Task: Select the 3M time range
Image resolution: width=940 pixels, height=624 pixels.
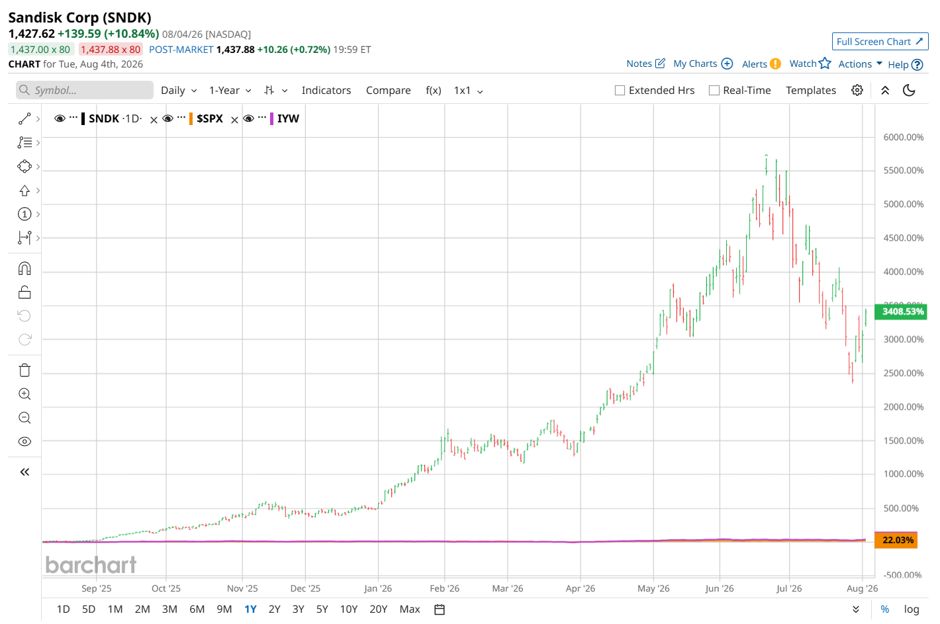Action: [x=170, y=610]
